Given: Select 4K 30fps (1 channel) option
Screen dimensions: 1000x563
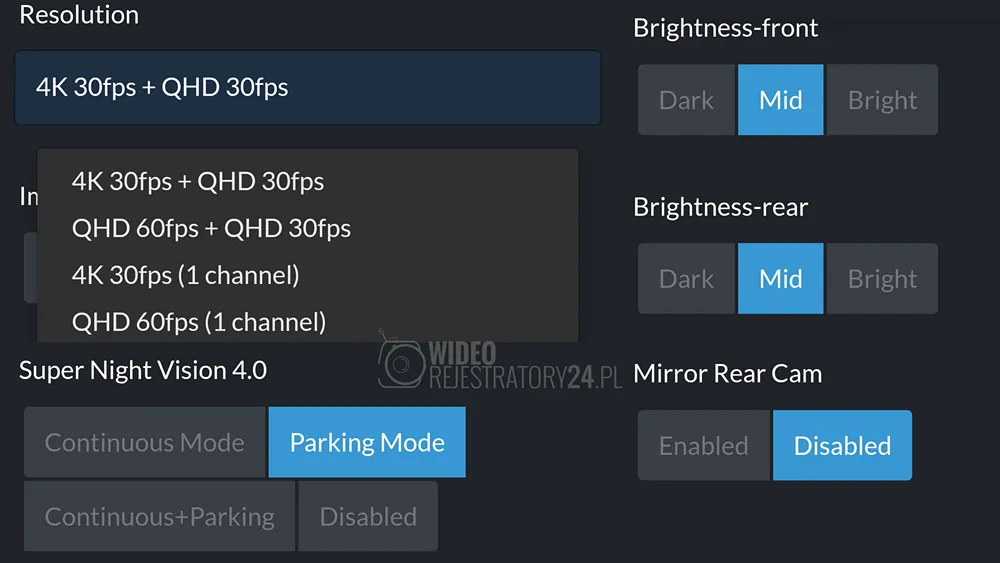Looking at the screenshot, I should pos(185,275).
